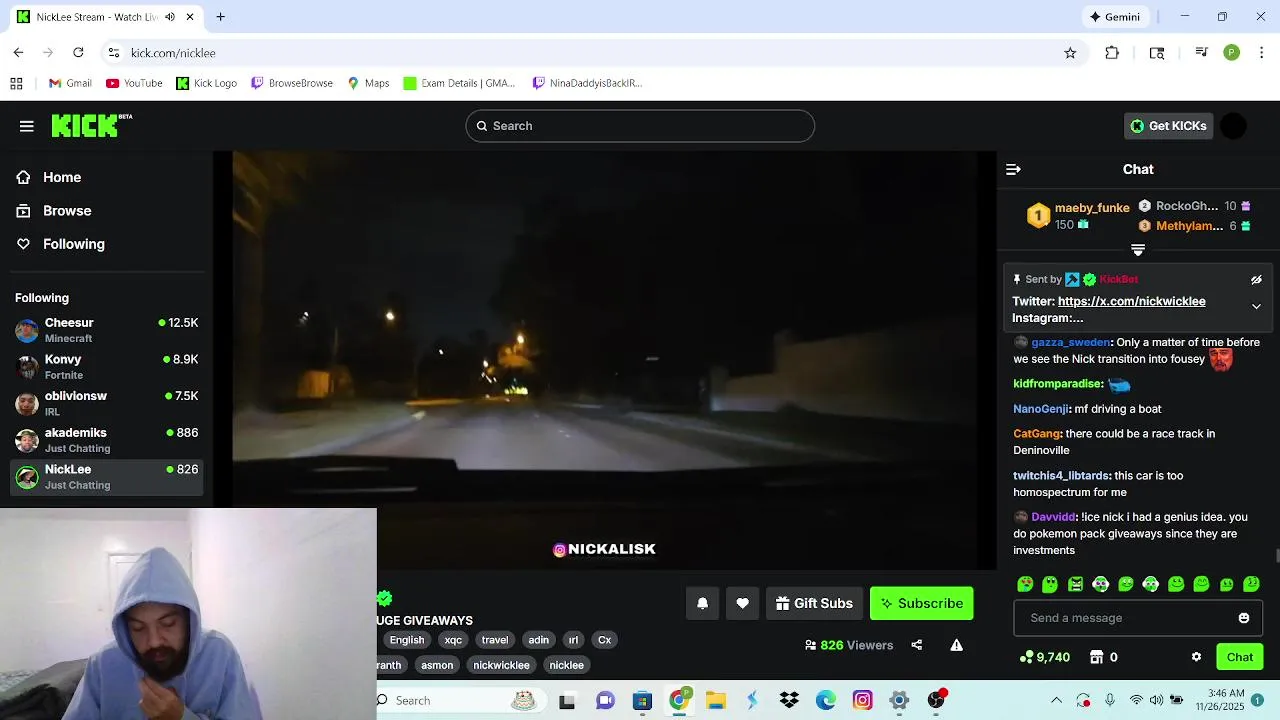Toggle stream notifications with the bell icon

(x=702, y=603)
